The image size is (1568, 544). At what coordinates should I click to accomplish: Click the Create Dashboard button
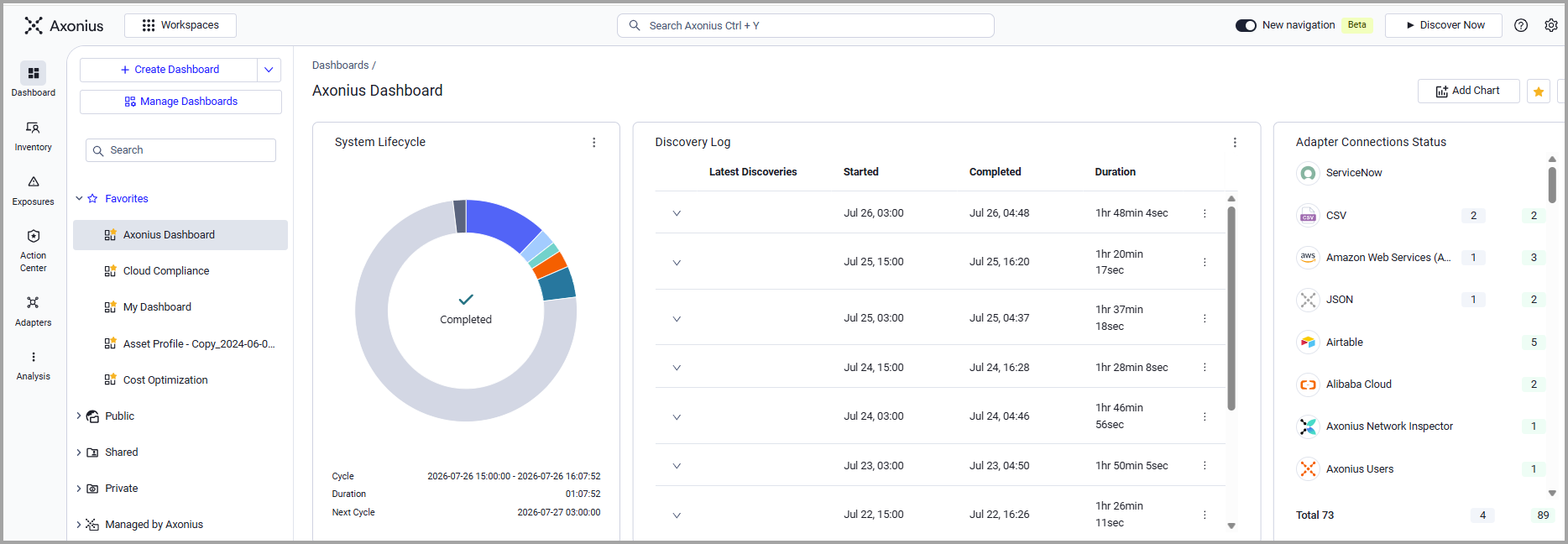169,70
